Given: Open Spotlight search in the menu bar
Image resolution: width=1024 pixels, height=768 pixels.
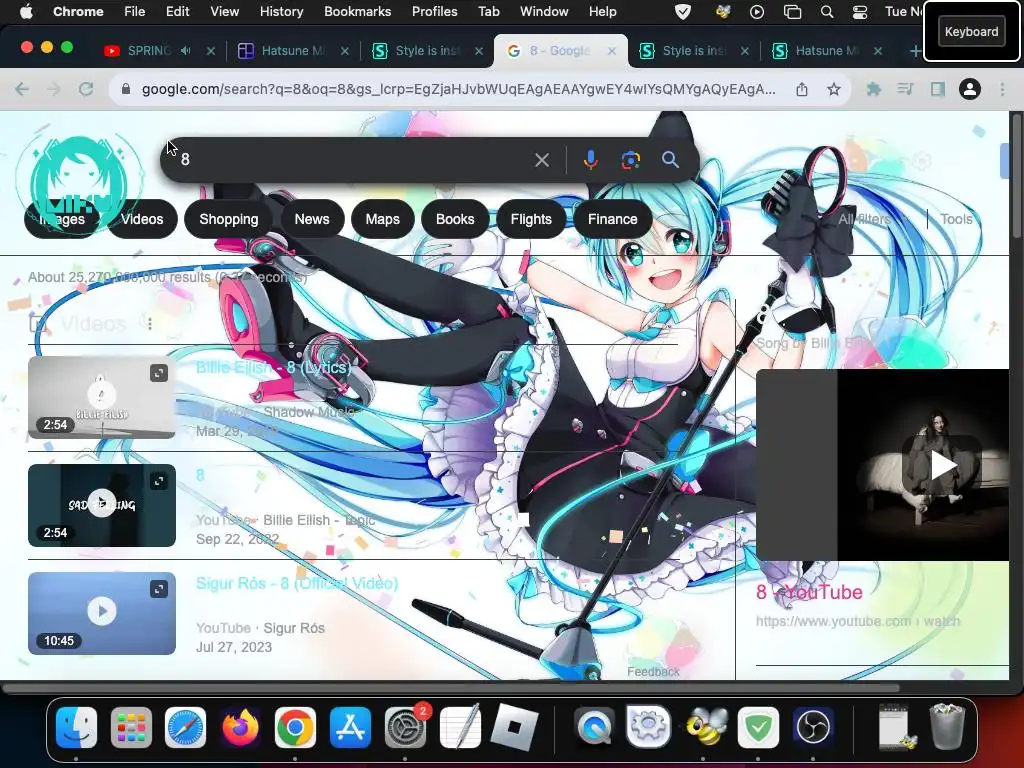Looking at the screenshot, I should [827, 12].
